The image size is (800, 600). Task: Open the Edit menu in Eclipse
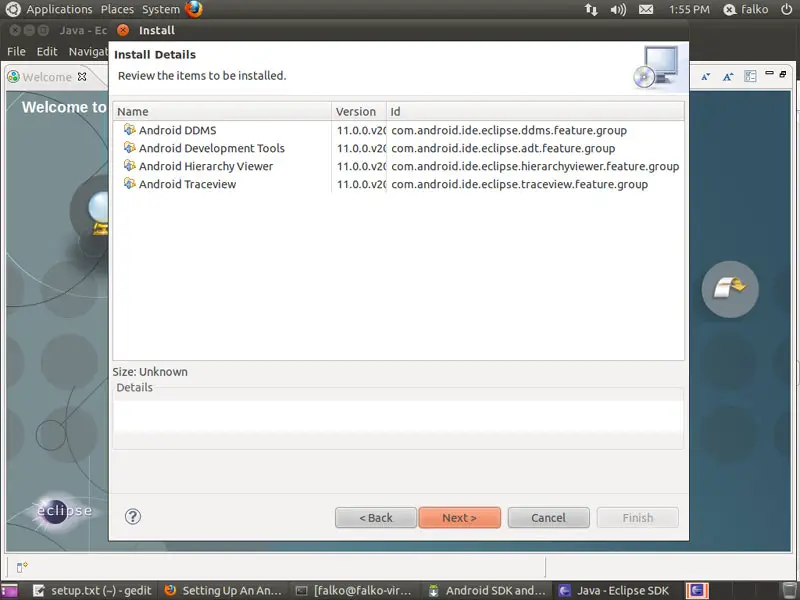coord(47,51)
